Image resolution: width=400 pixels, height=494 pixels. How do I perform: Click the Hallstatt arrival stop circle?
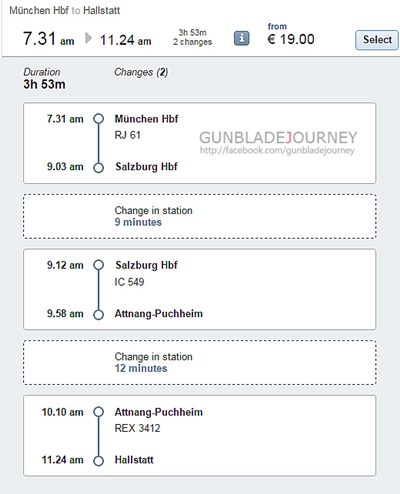[x=98, y=461]
